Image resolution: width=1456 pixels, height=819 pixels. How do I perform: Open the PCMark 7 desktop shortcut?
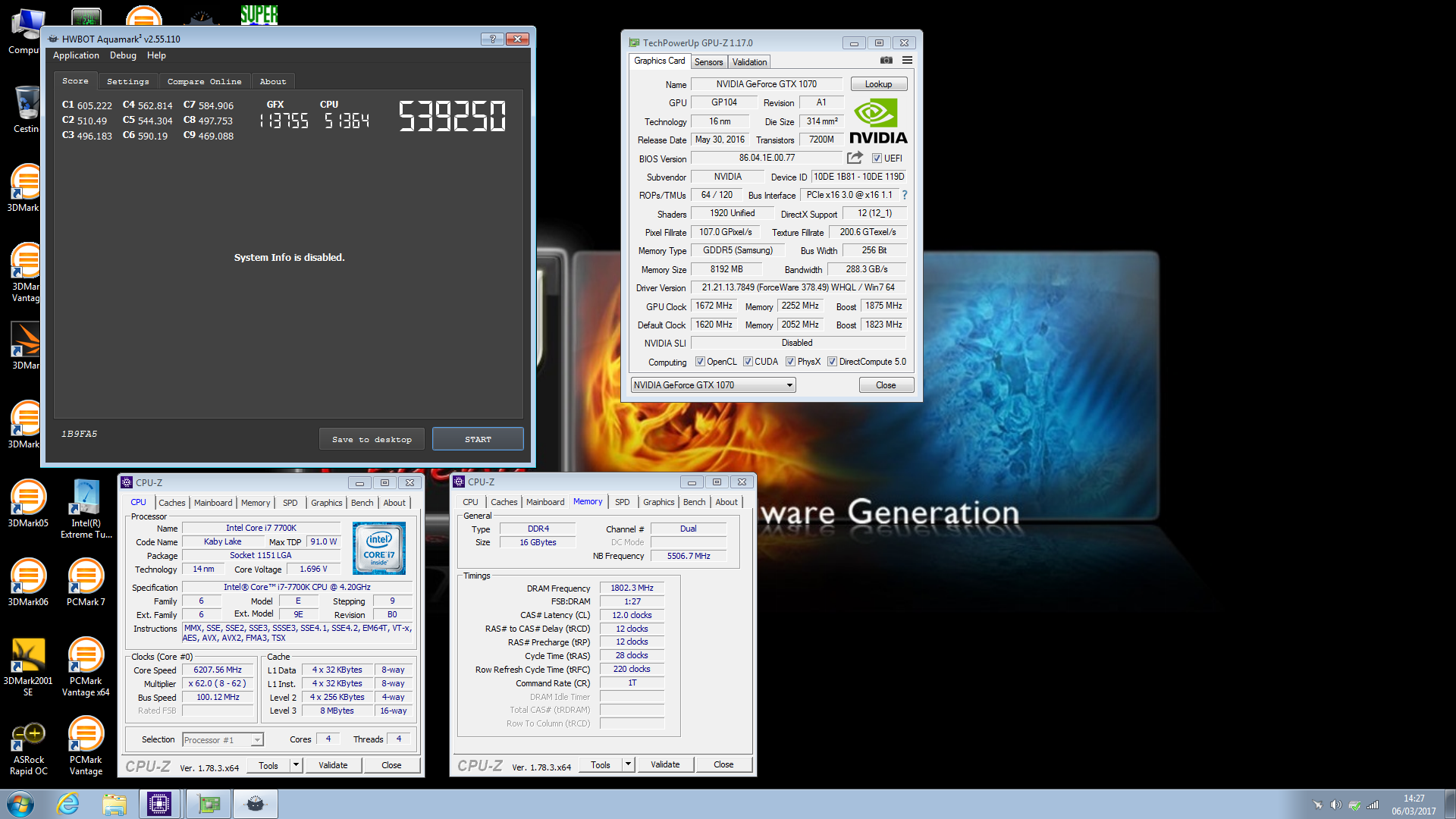[x=86, y=583]
